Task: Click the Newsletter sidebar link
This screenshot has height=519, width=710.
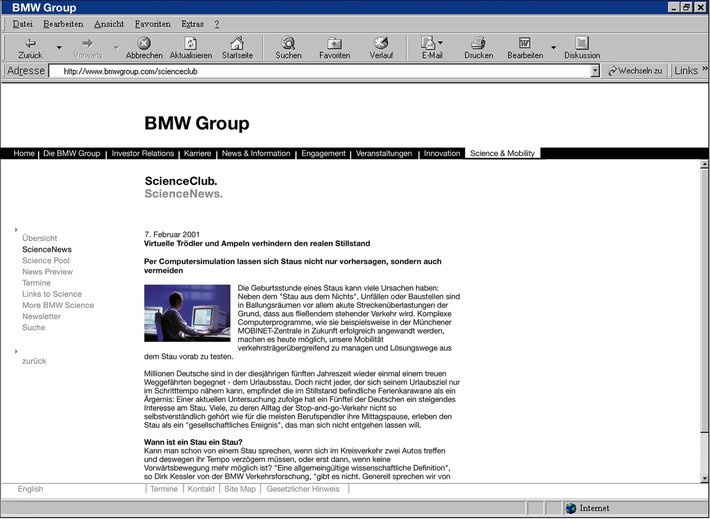Action: (42, 316)
